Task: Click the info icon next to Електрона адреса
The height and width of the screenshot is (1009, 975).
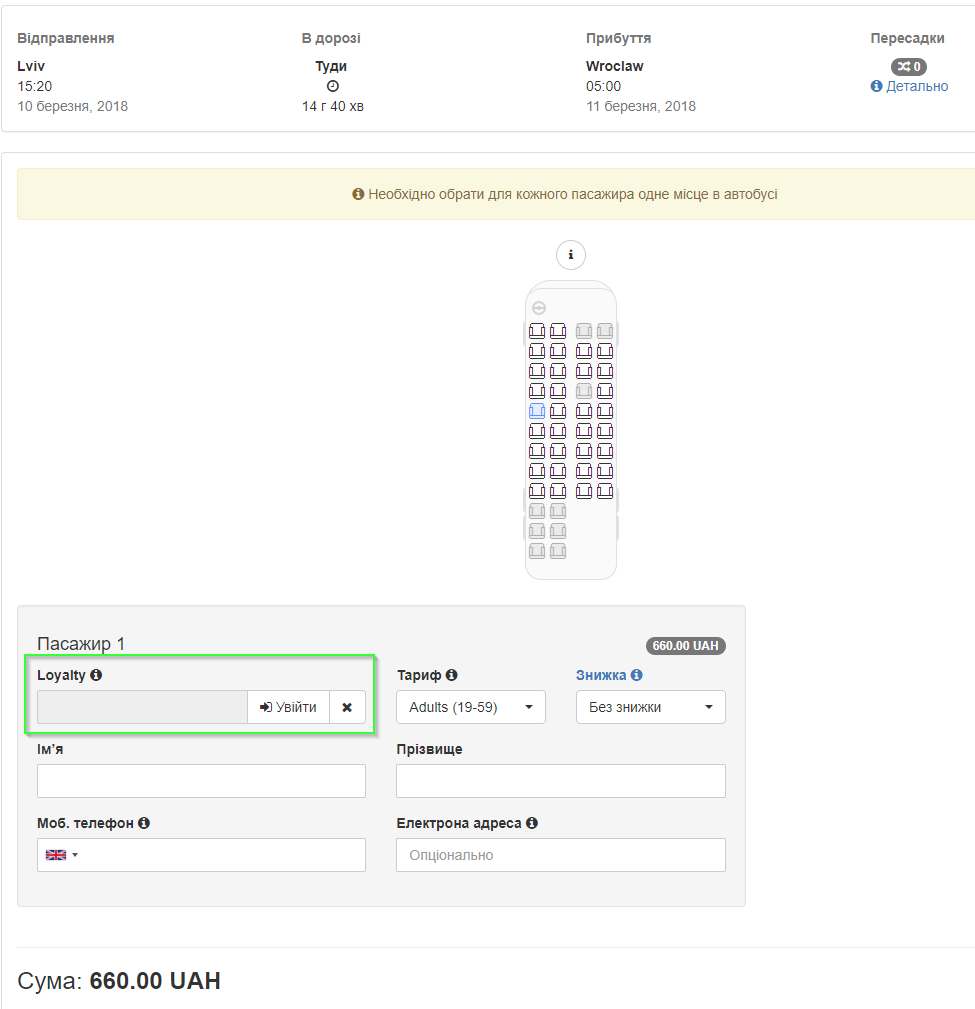Action: point(532,823)
